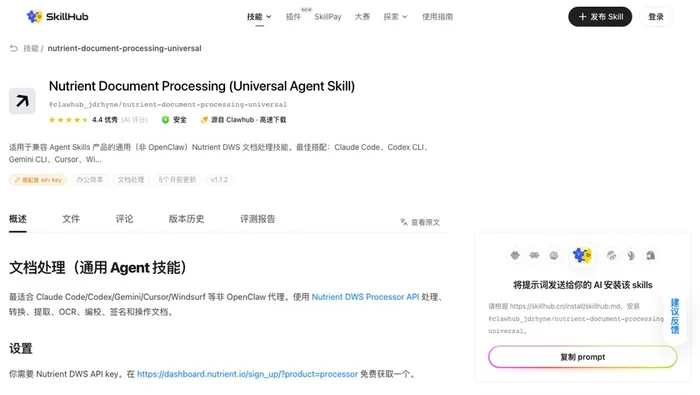Click the 建议反馈 side tab
The image size is (700, 395).
(675, 316)
